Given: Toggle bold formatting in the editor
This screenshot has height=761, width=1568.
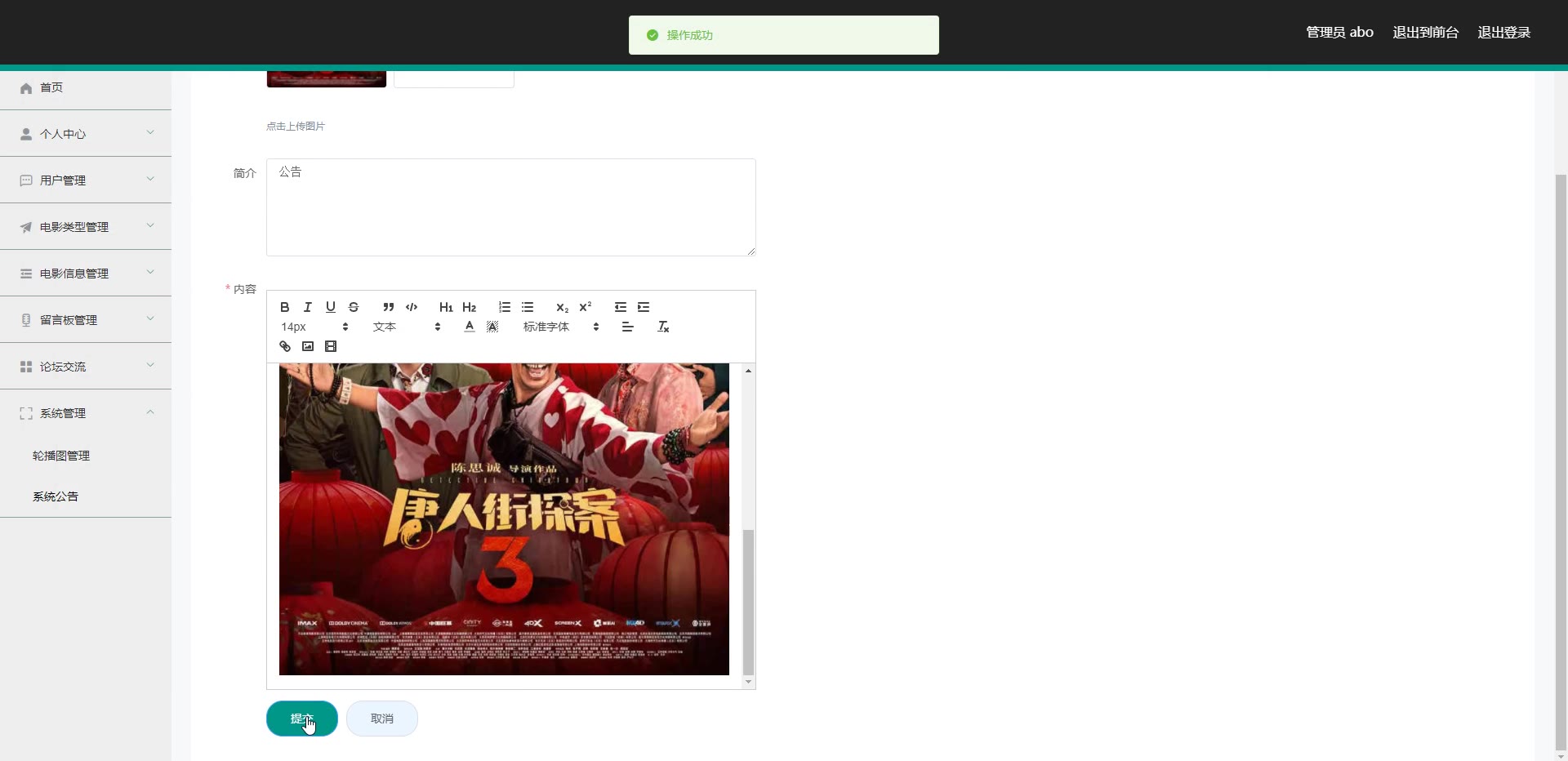Looking at the screenshot, I should click(x=284, y=307).
